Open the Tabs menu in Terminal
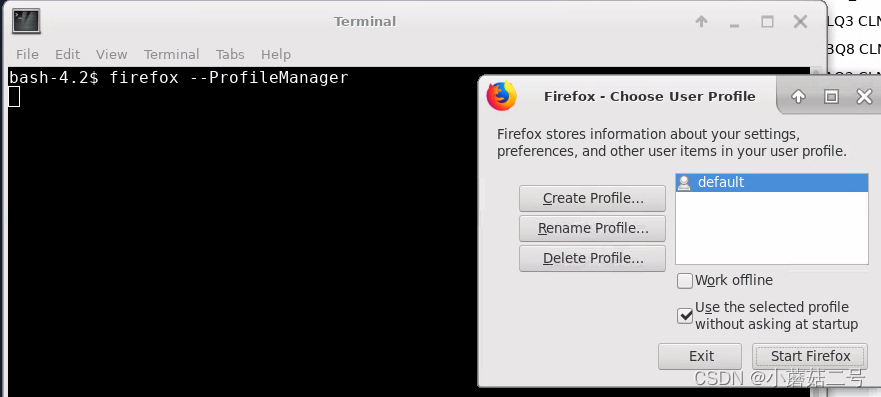This screenshot has width=881, height=397. (230, 54)
